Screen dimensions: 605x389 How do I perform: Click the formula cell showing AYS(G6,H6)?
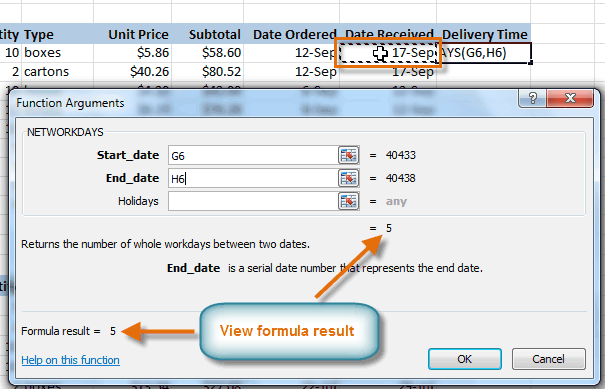484,53
